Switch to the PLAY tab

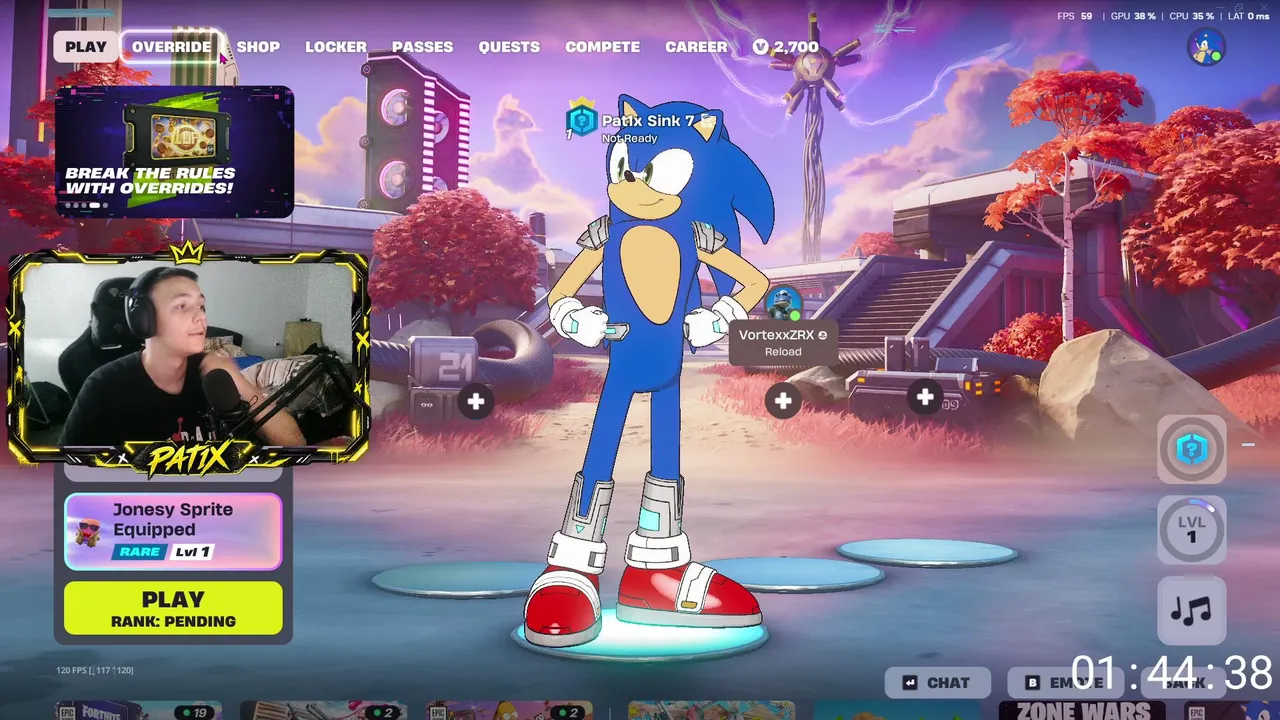[x=86, y=47]
